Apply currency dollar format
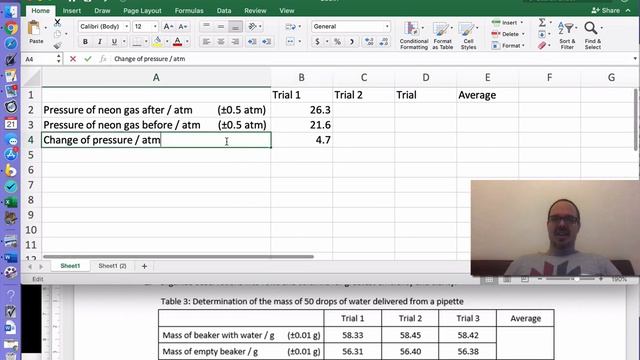The image size is (640, 360). click(318, 42)
